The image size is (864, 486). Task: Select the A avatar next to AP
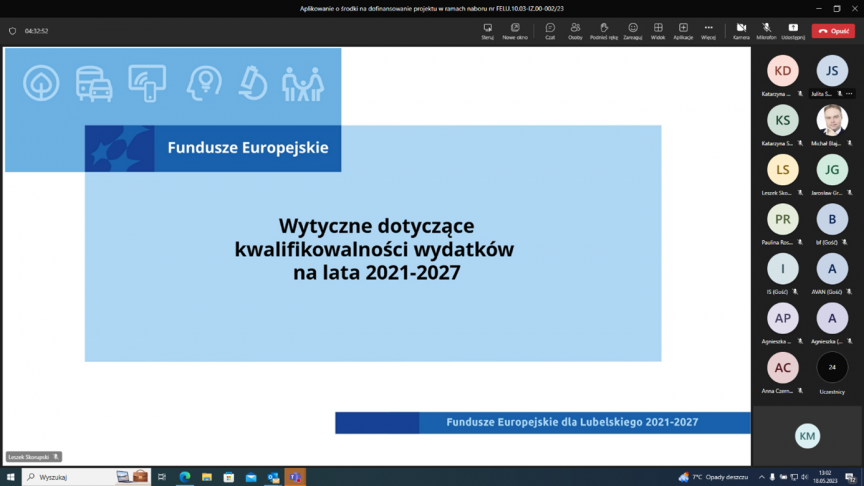point(832,318)
